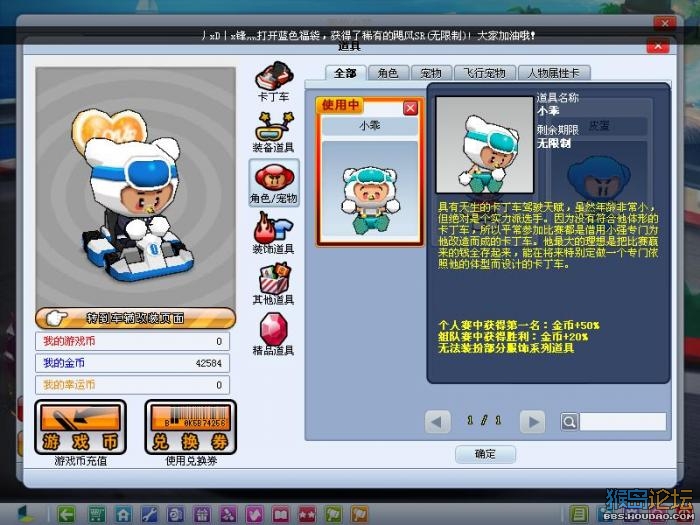This screenshot has height=525, width=700.
Task: Click the character on kart preview
Action: point(135,196)
